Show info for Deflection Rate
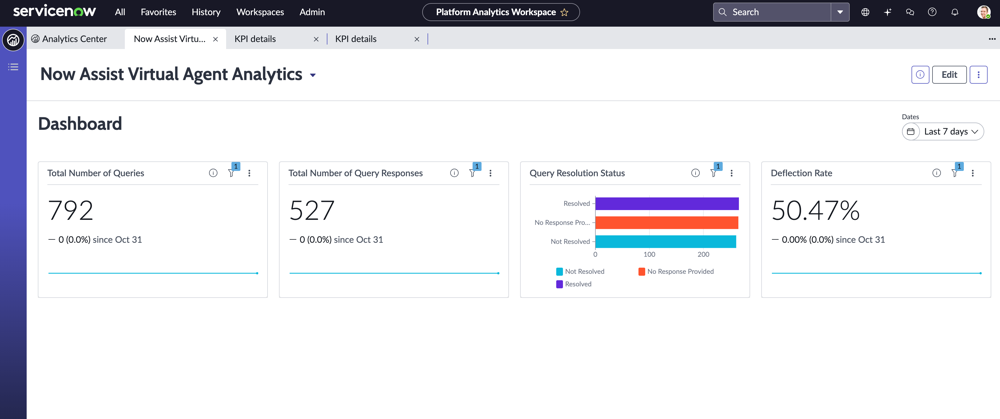 tap(936, 173)
